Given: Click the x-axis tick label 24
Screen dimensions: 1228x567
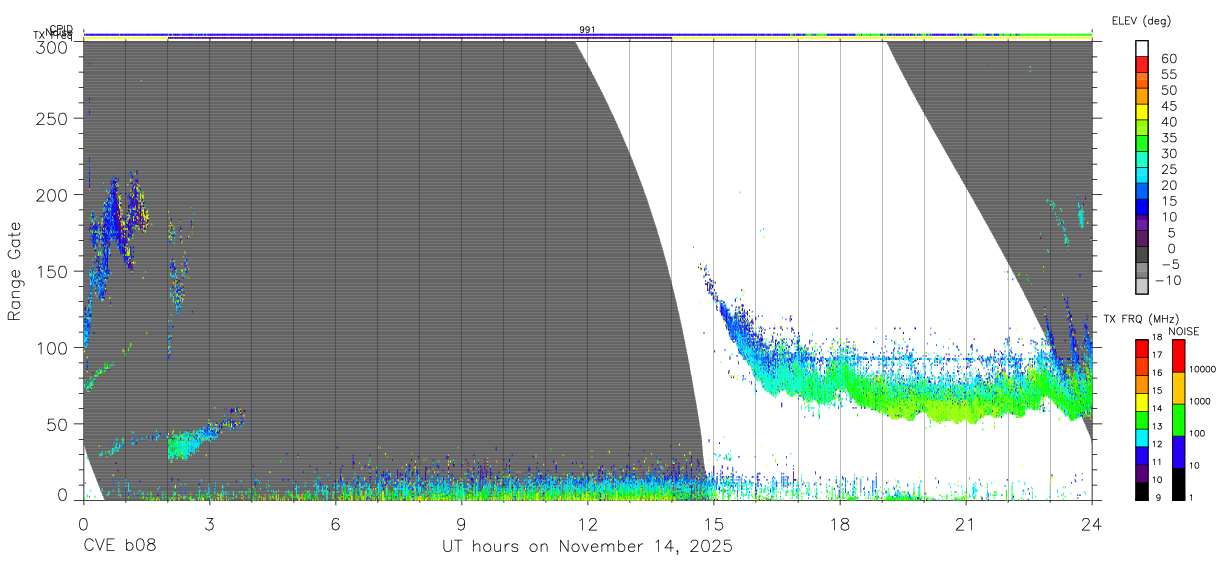Looking at the screenshot, I should (1092, 523).
